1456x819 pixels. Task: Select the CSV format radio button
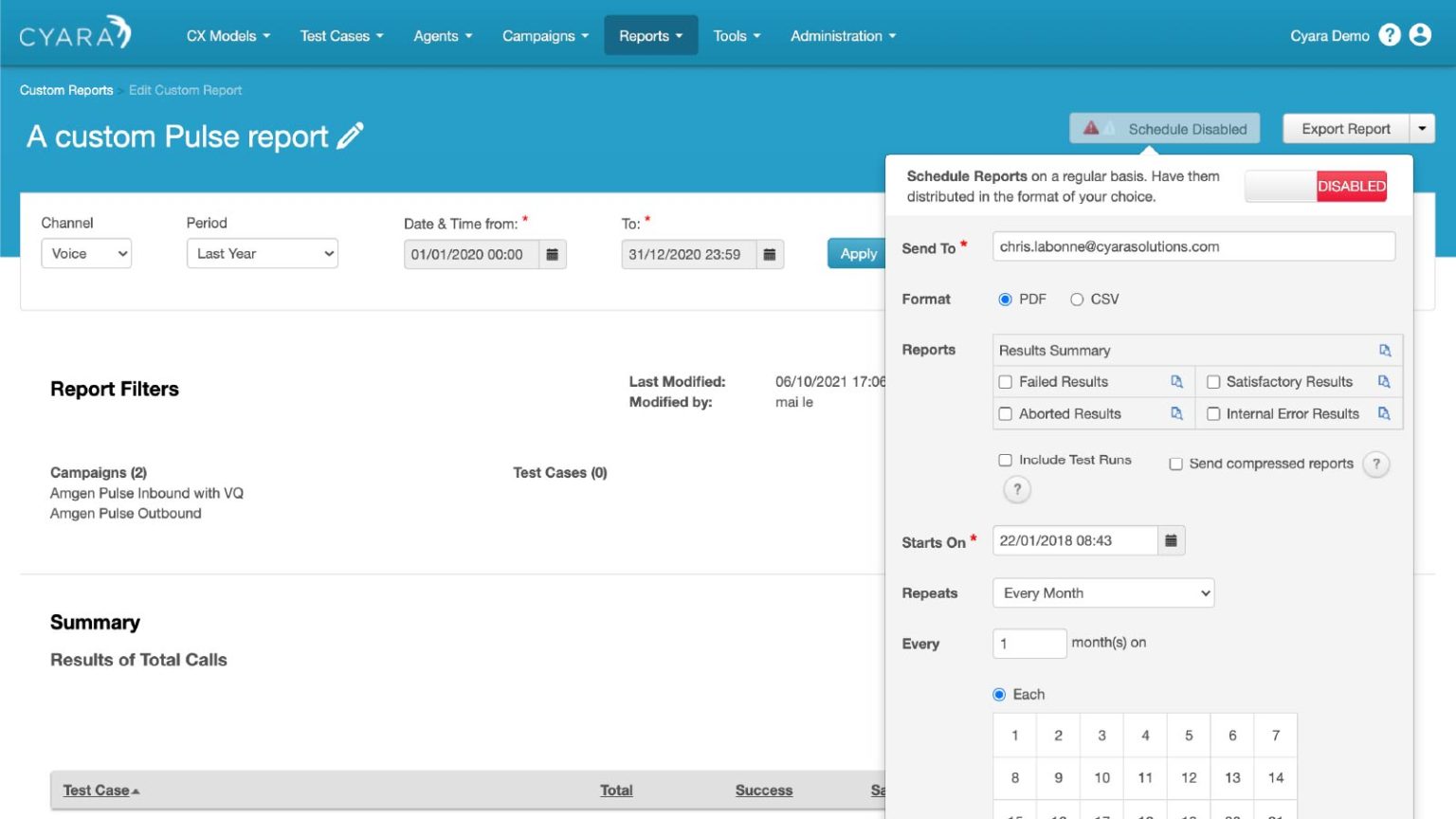[1077, 299]
